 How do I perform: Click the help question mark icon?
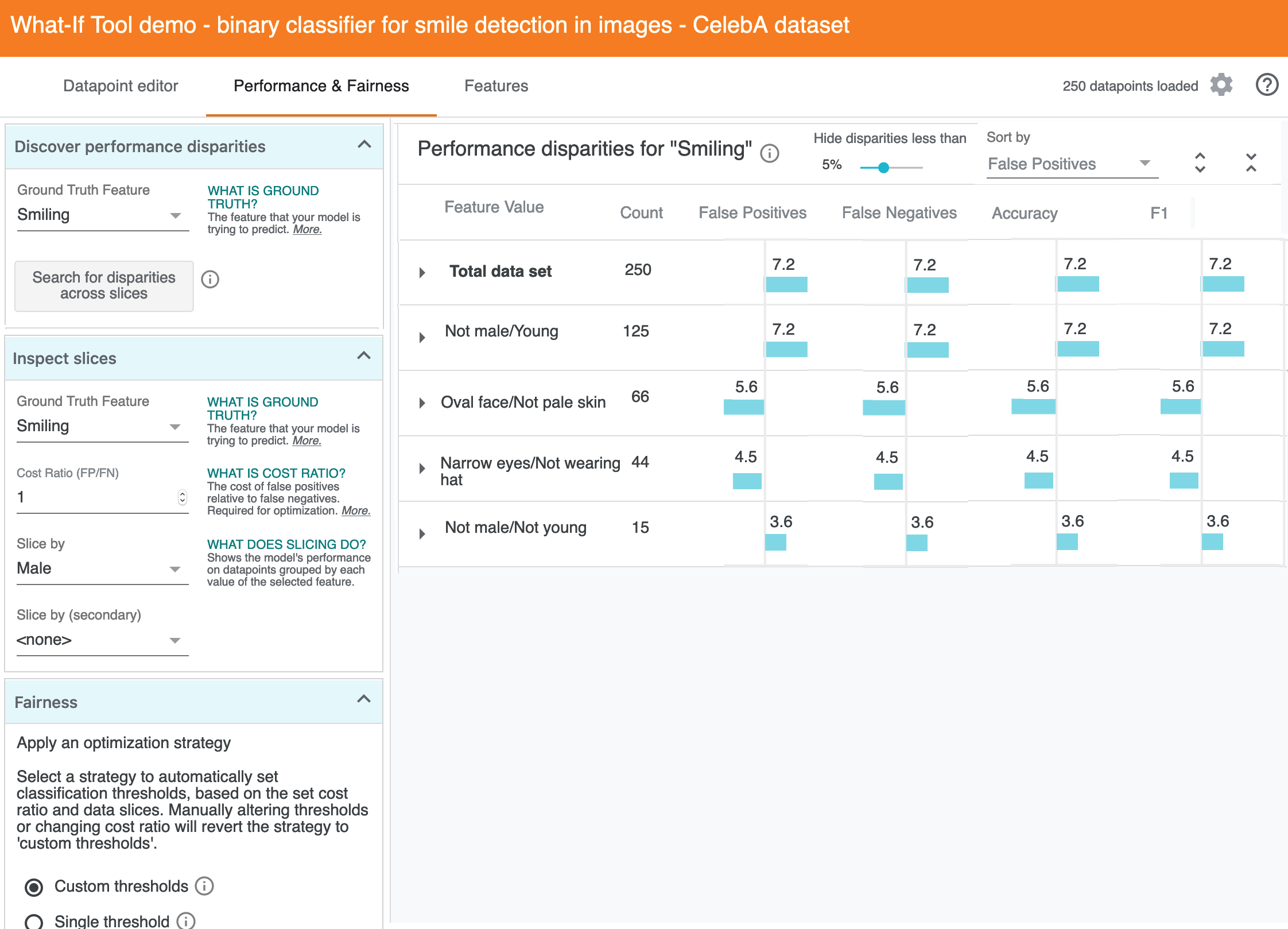coord(1266,85)
